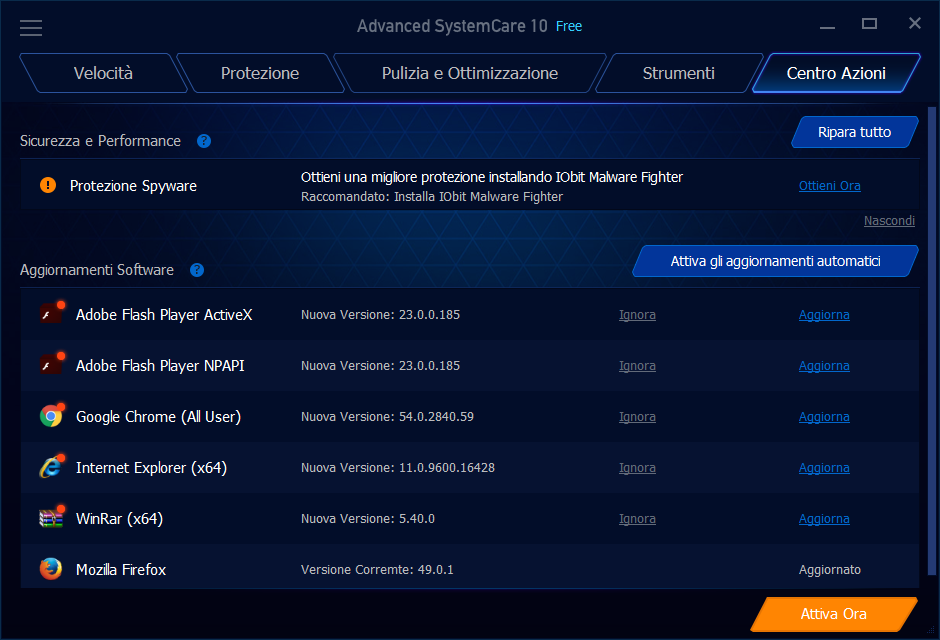Viewport: 940px width, 640px height.
Task: Update Google Chrome via Aggiorna
Action: [824, 416]
